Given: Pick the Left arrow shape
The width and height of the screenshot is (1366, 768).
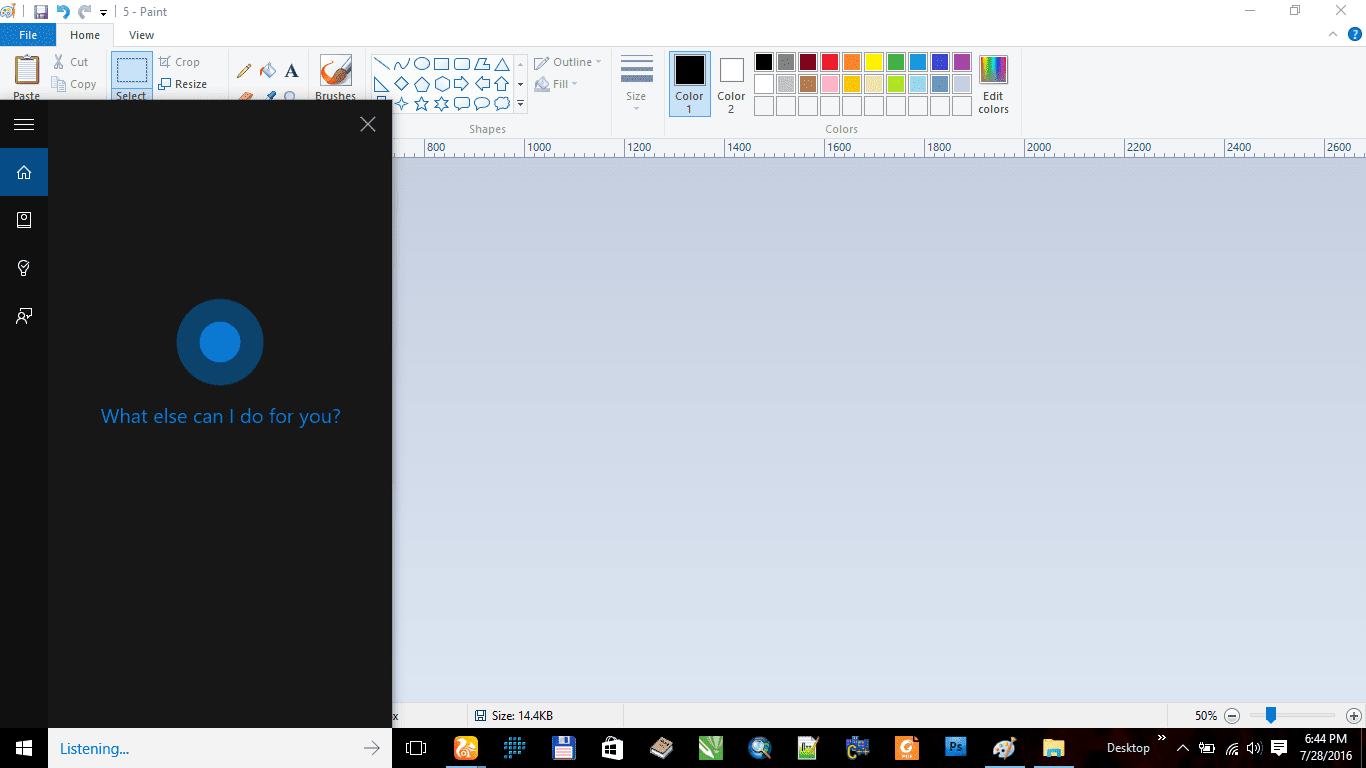Looking at the screenshot, I should (x=482, y=84).
